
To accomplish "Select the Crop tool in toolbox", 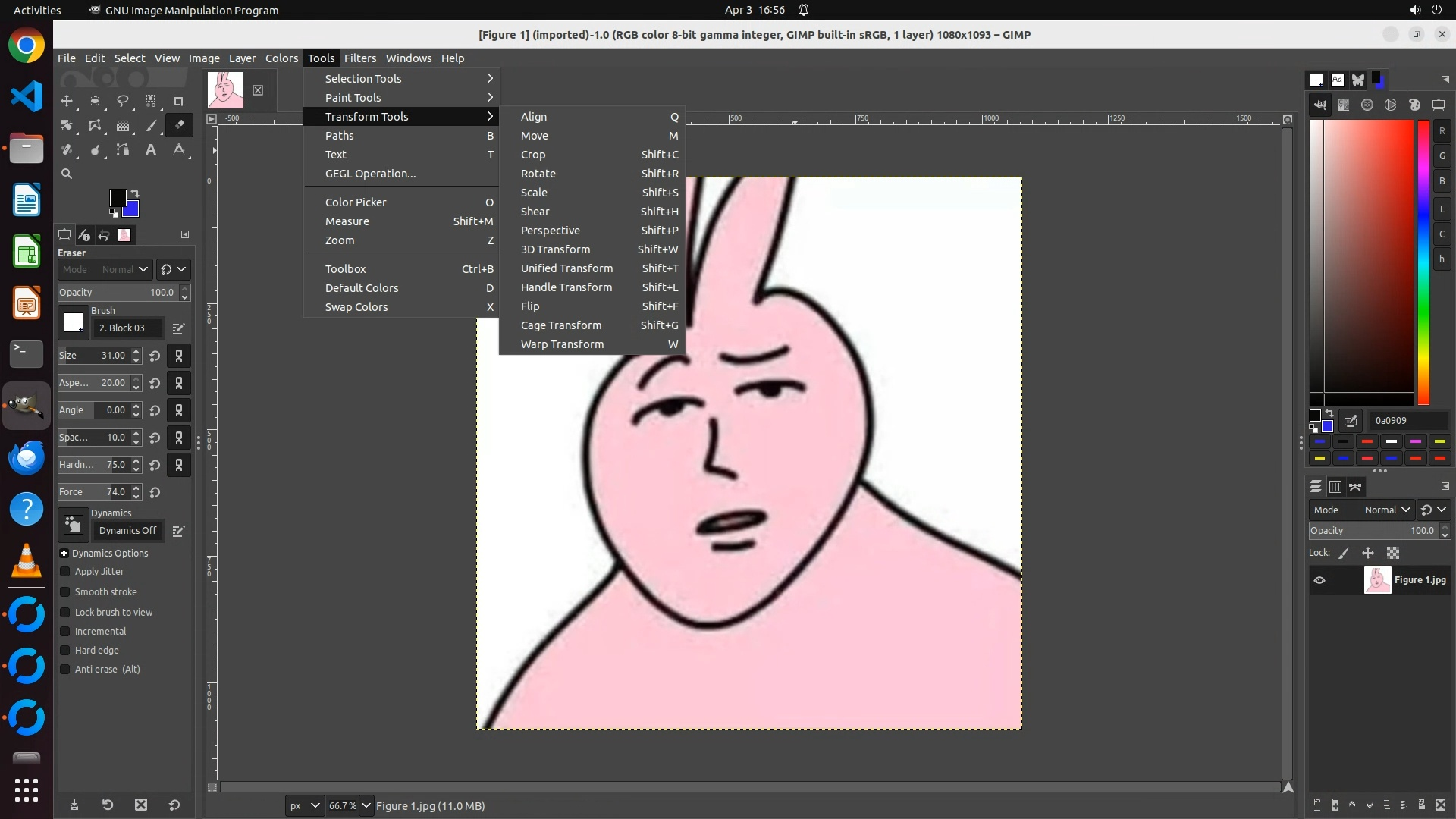I will [179, 101].
